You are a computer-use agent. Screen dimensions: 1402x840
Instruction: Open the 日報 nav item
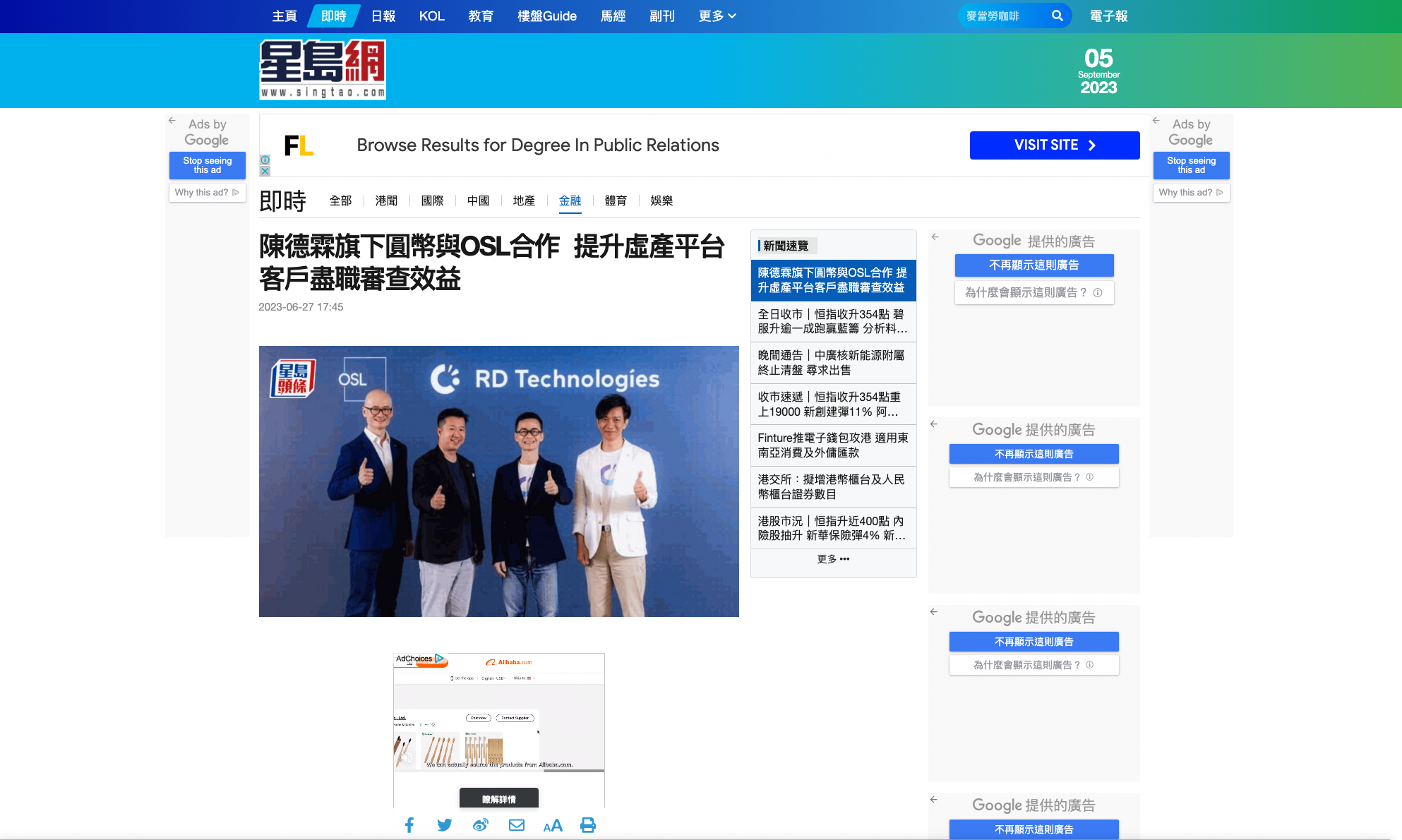tap(383, 16)
